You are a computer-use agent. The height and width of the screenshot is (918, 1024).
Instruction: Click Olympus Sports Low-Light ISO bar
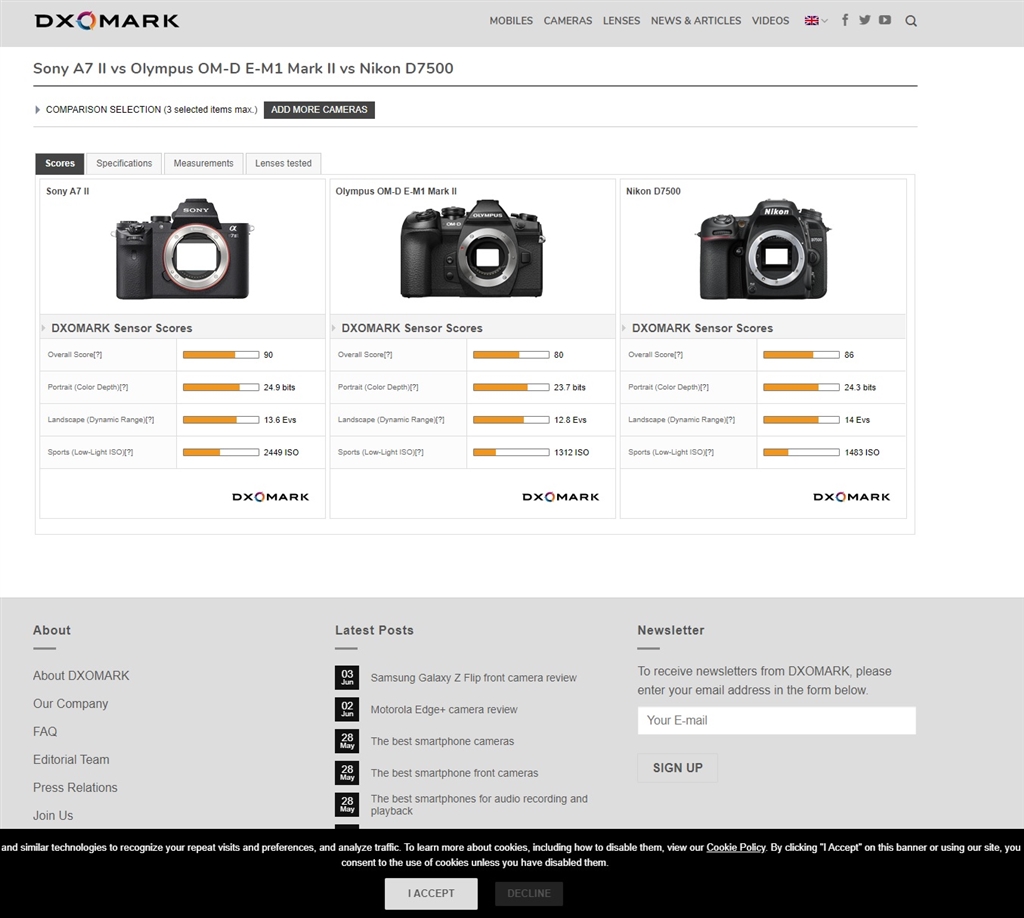[511, 452]
